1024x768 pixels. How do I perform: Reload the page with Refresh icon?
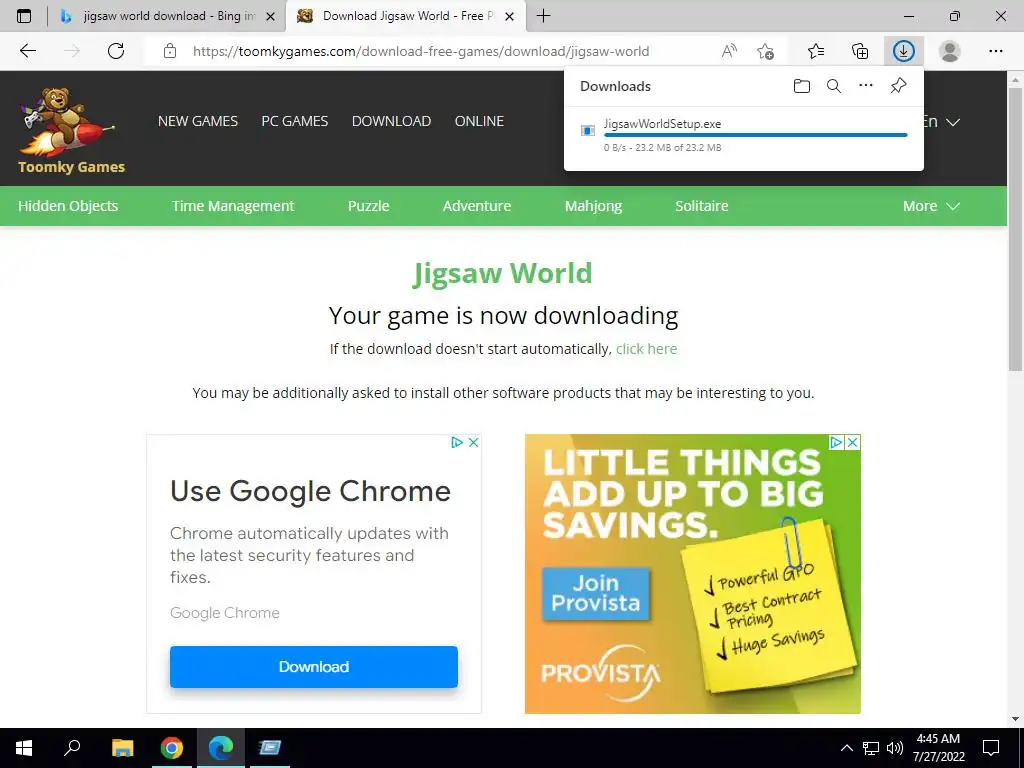(116, 51)
